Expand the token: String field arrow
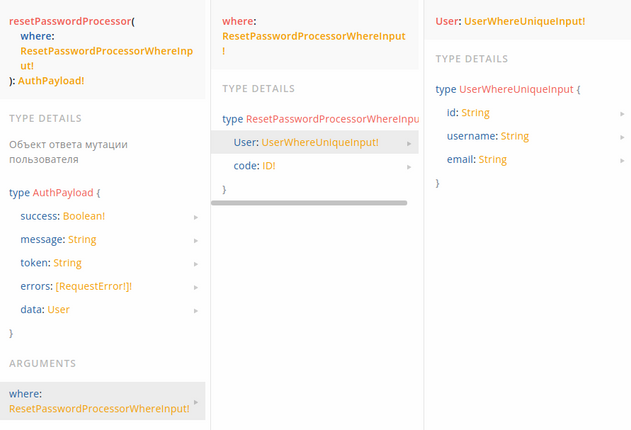631x430 pixels. click(196, 264)
